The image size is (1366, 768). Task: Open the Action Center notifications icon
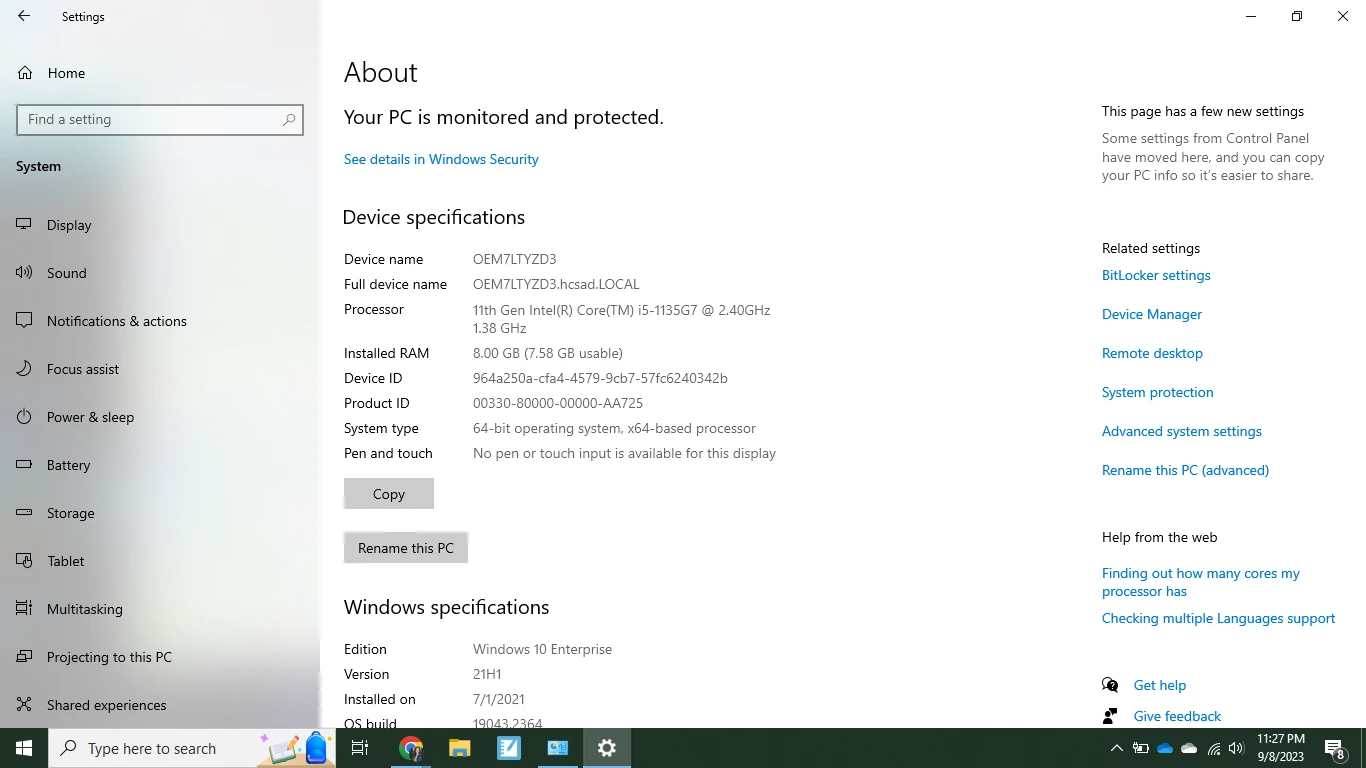pyautogui.click(x=1335, y=748)
